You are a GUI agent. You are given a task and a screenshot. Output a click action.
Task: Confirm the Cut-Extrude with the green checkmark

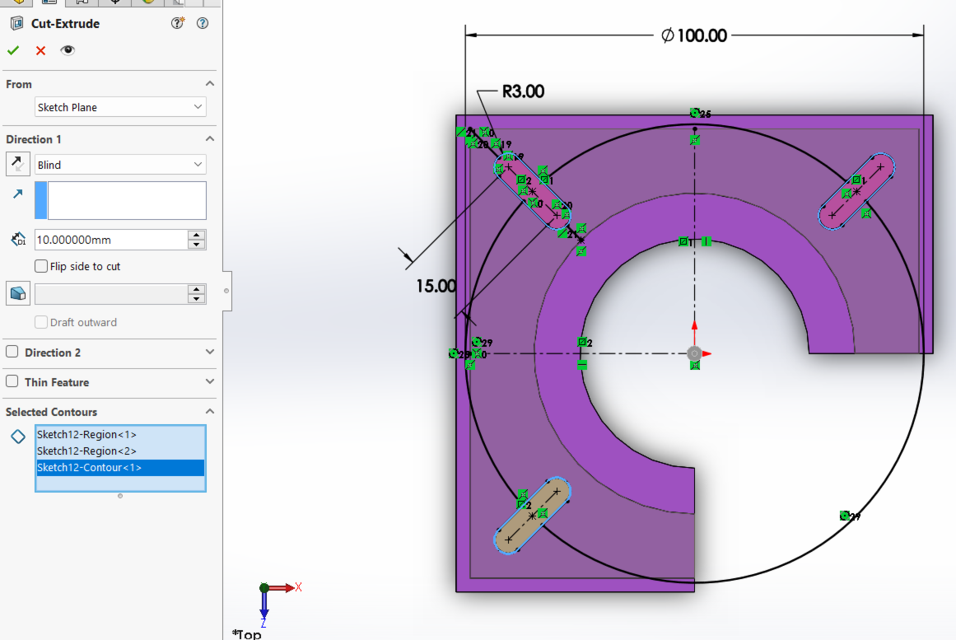(x=13, y=50)
